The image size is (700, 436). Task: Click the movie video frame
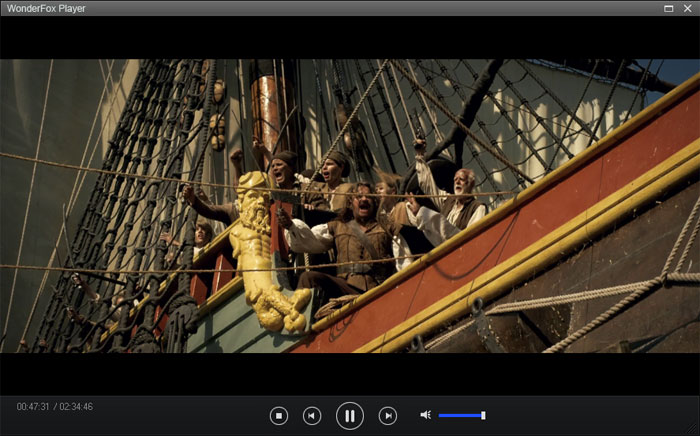pyautogui.click(x=350, y=206)
